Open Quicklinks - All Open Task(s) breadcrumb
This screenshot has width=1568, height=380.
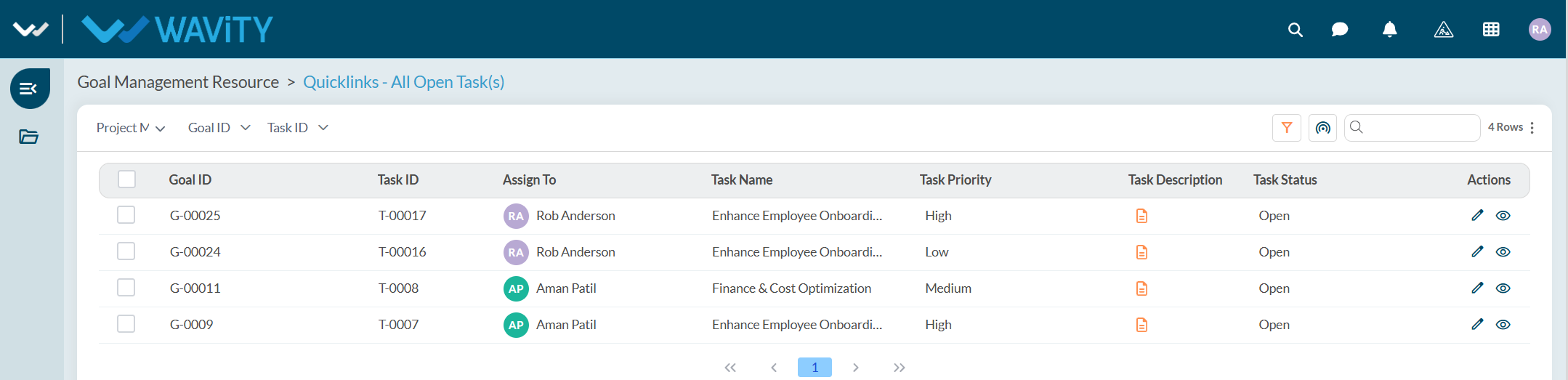tap(404, 82)
